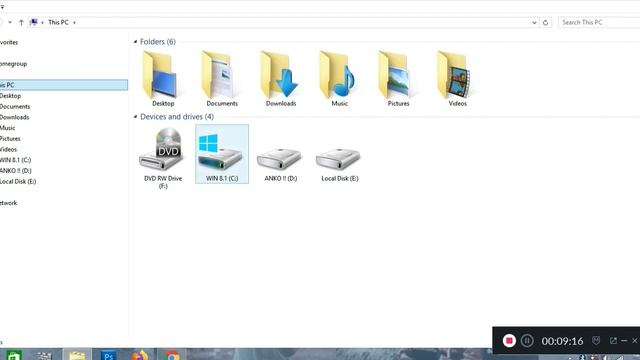
Task: Select ANKO !! (D:) in navigation pane
Action: coord(16,171)
